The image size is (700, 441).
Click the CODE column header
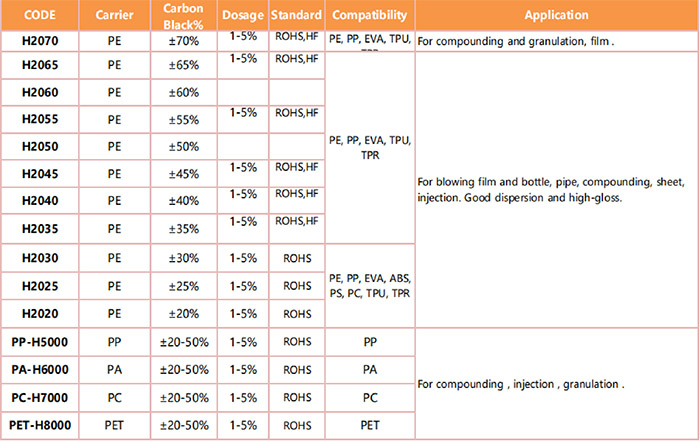[40, 15]
